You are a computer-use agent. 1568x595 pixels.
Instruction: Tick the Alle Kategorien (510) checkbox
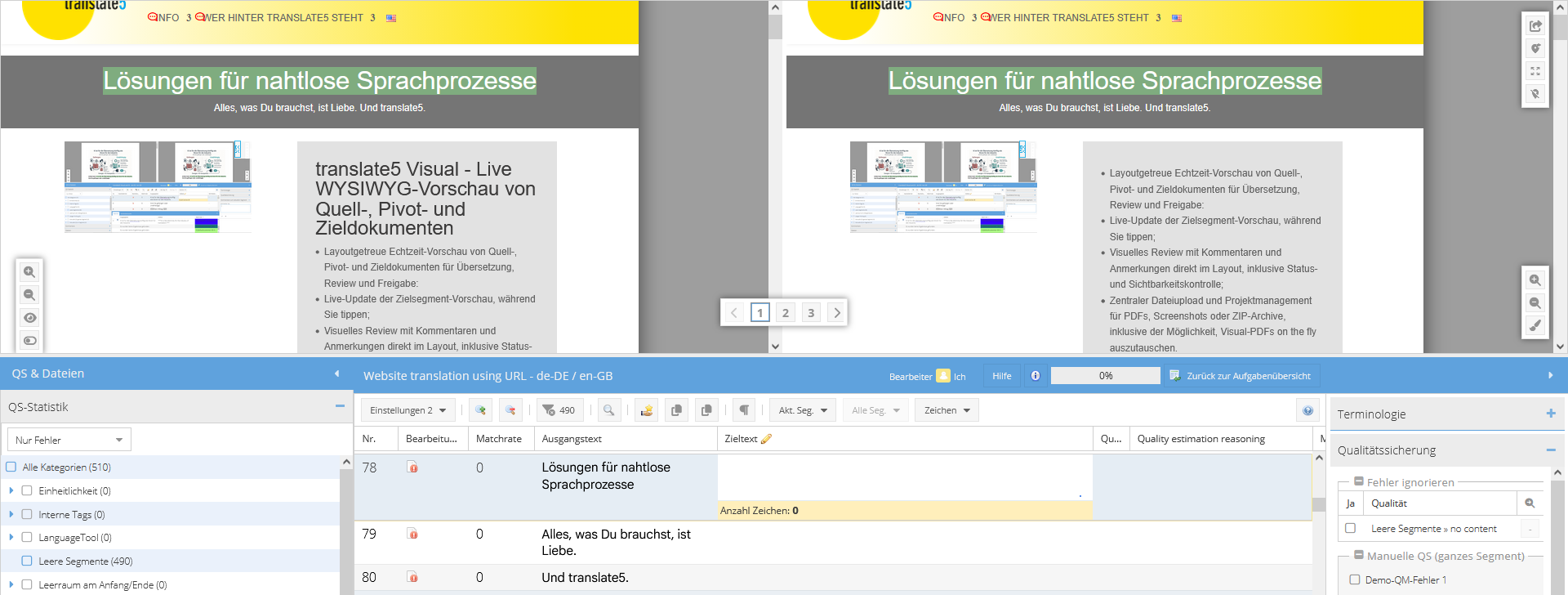pos(11,467)
